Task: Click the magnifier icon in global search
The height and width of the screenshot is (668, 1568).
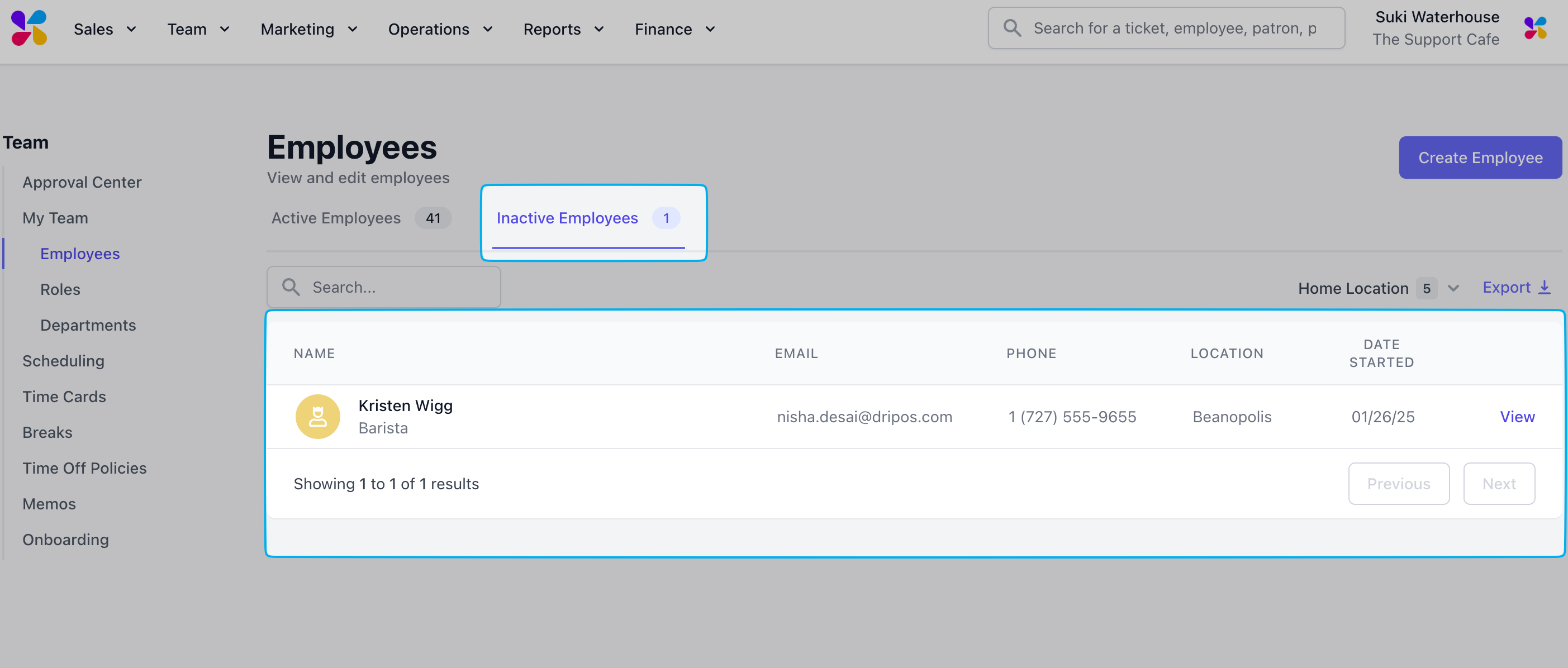Action: (x=1011, y=28)
